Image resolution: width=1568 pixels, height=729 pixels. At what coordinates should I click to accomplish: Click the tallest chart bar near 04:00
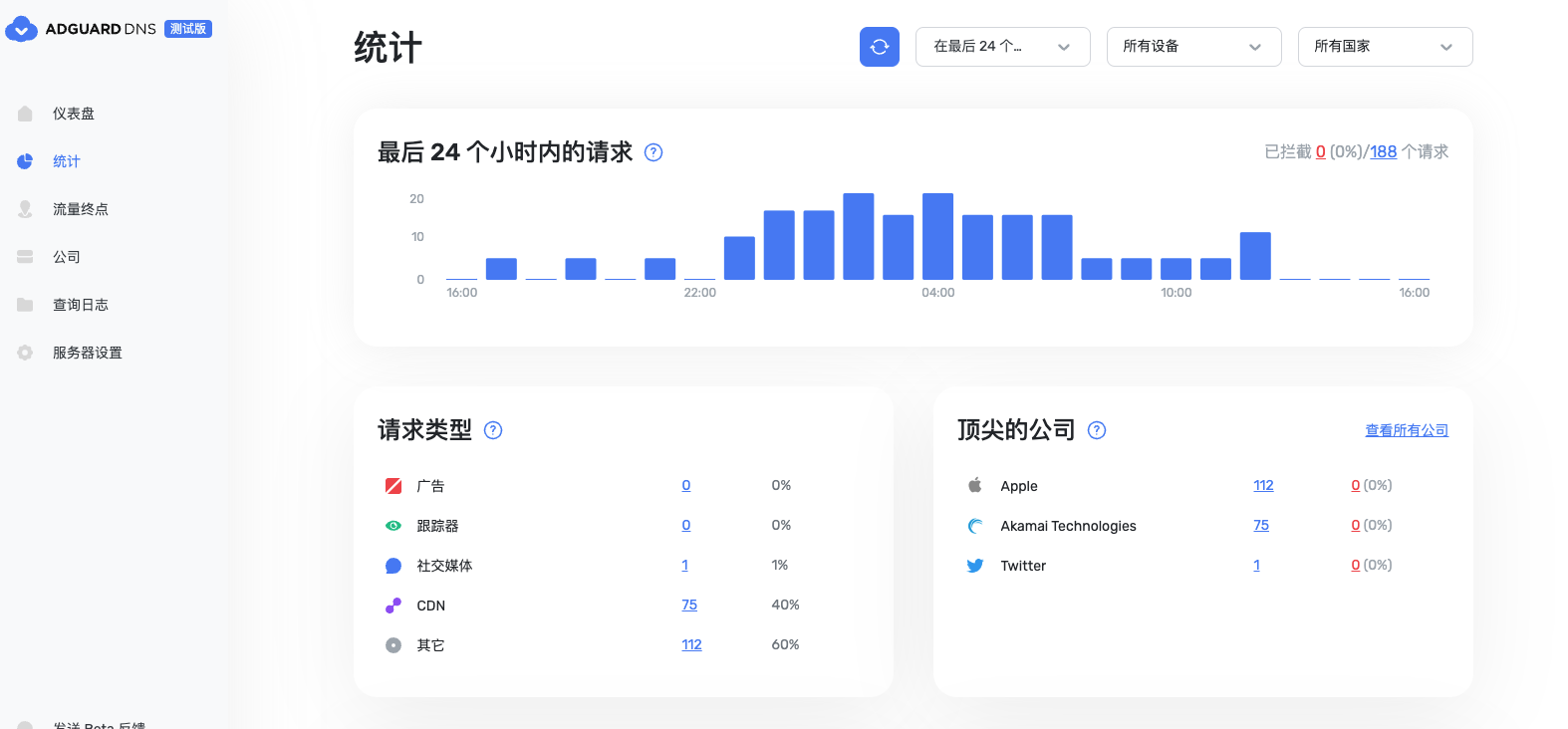tap(938, 236)
